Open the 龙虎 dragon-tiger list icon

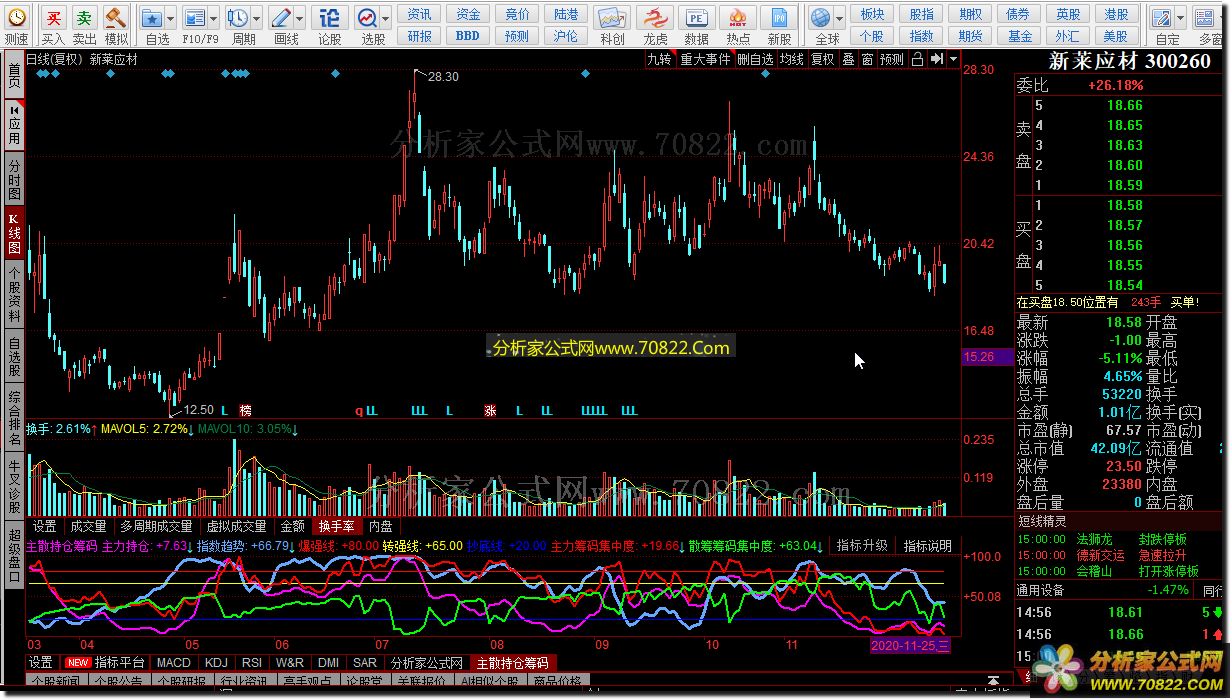click(x=655, y=18)
